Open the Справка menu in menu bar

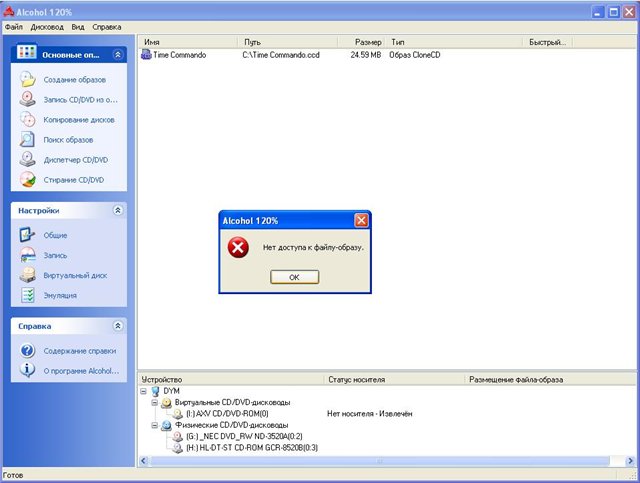point(107,27)
